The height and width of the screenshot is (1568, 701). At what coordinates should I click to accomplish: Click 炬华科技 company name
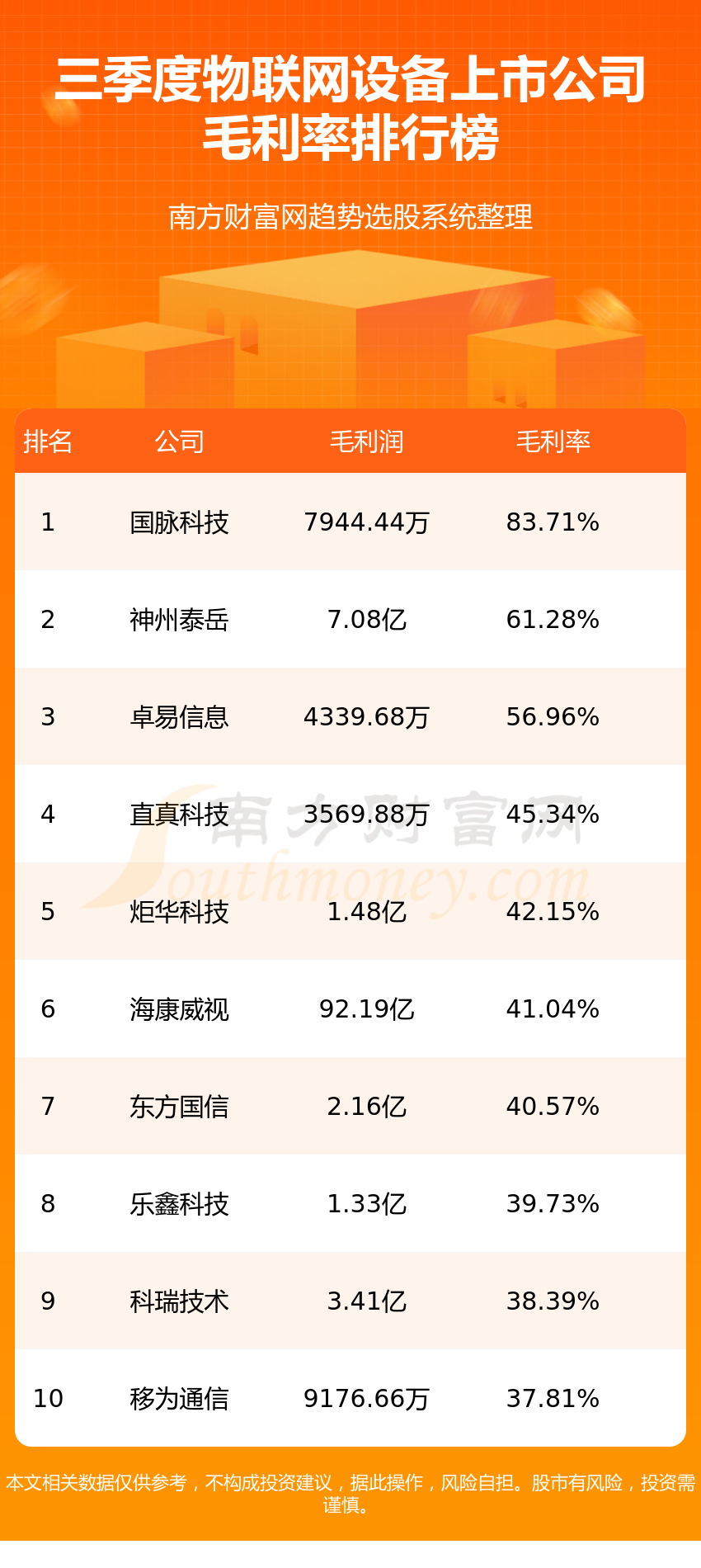coord(179,912)
